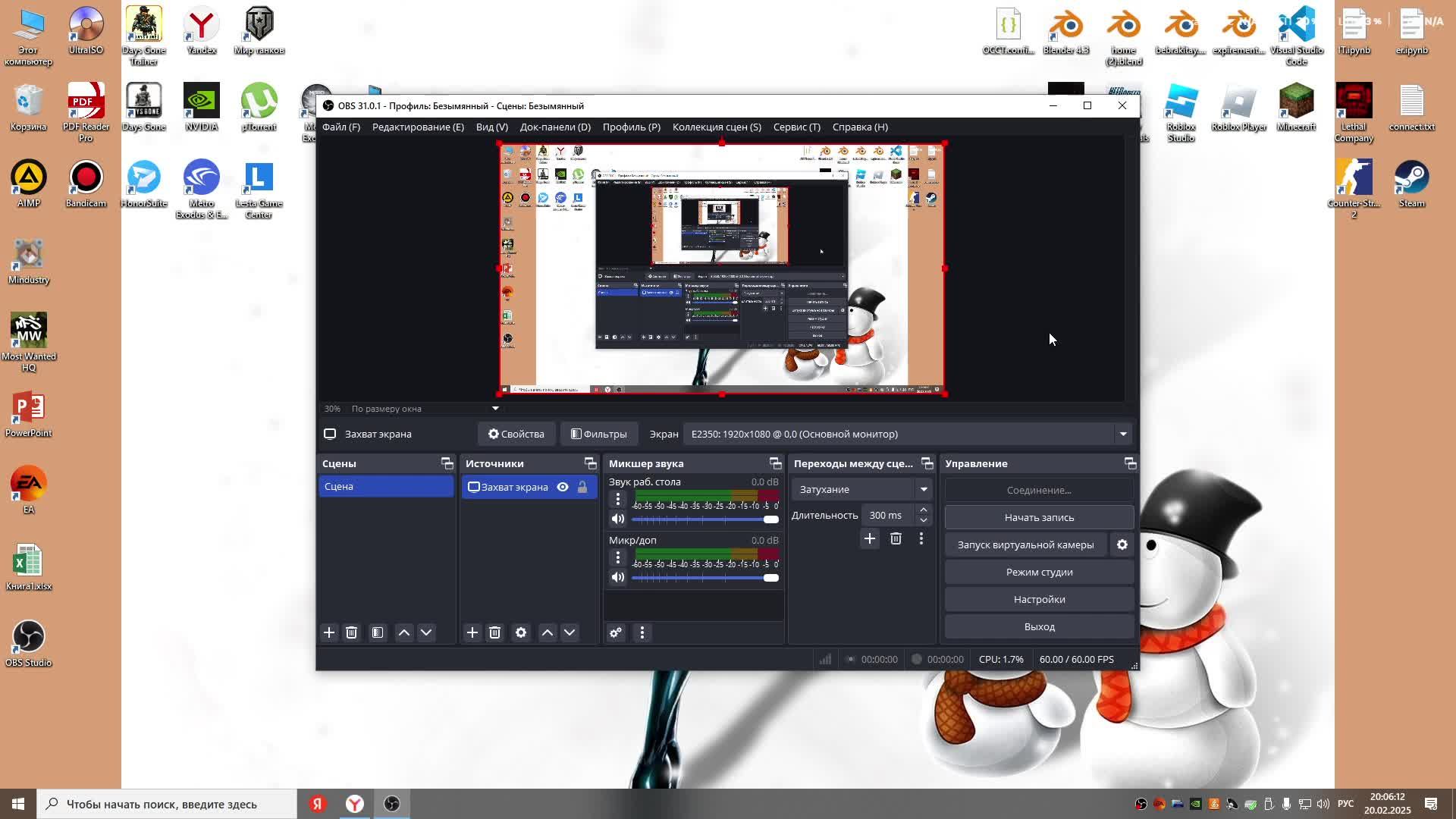Open Док-панели (D) menu

coord(555,127)
